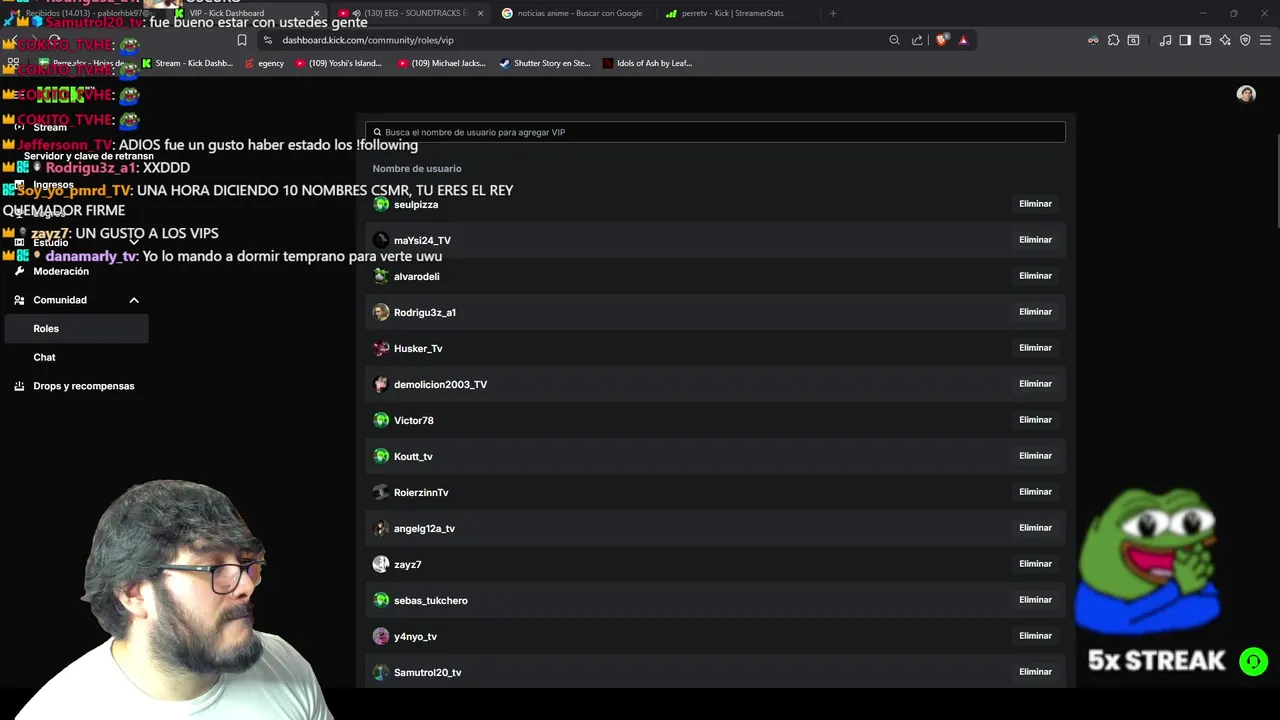1280x720 pixels.
Task: Open the Brave VPN shield icon
Action: tap(1245, 40)
